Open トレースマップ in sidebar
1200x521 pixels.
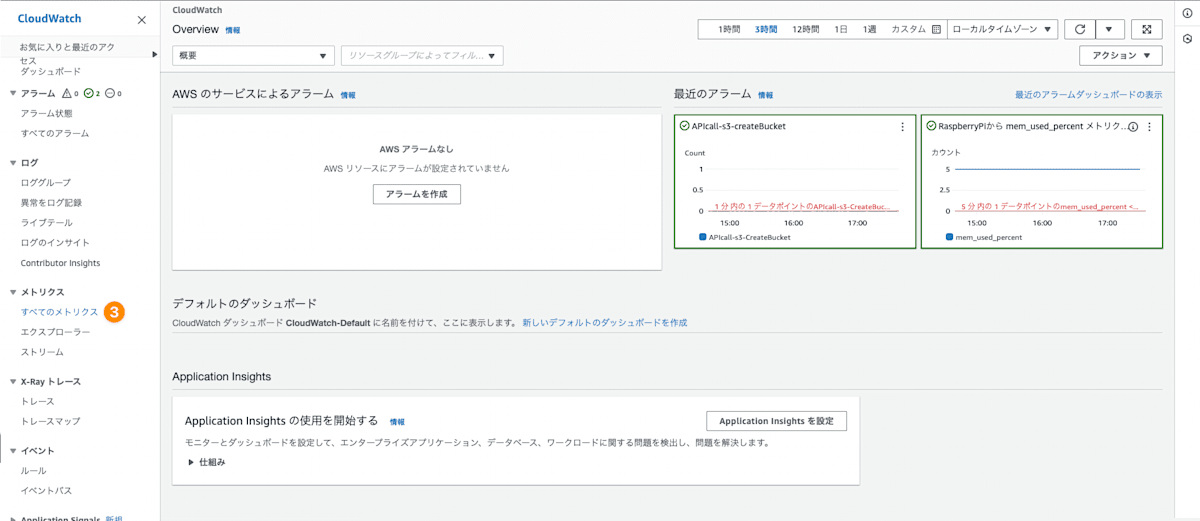click(x=51, y=421)
